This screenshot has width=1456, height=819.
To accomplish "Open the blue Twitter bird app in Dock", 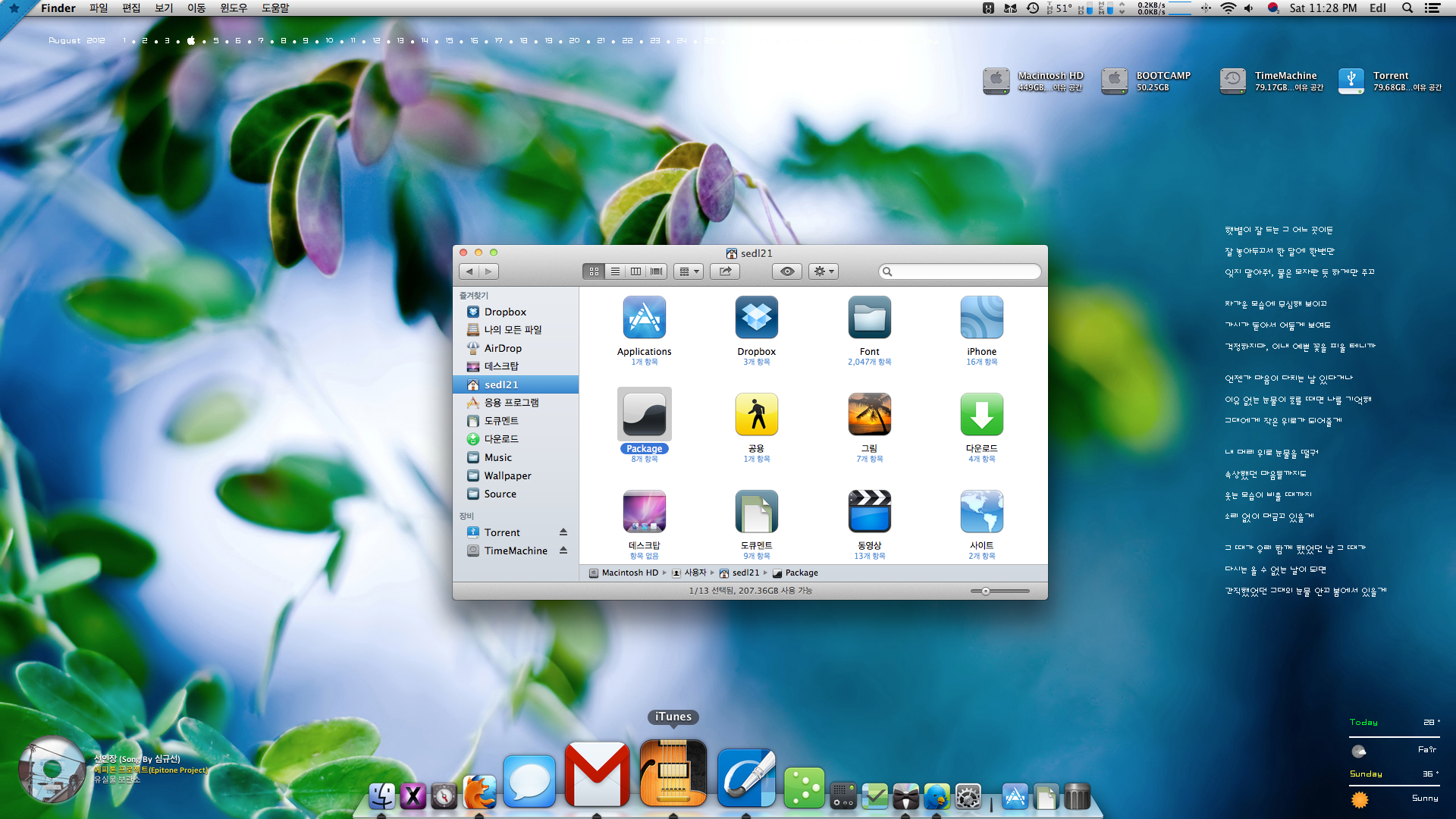I will click(x=937, y=796).
